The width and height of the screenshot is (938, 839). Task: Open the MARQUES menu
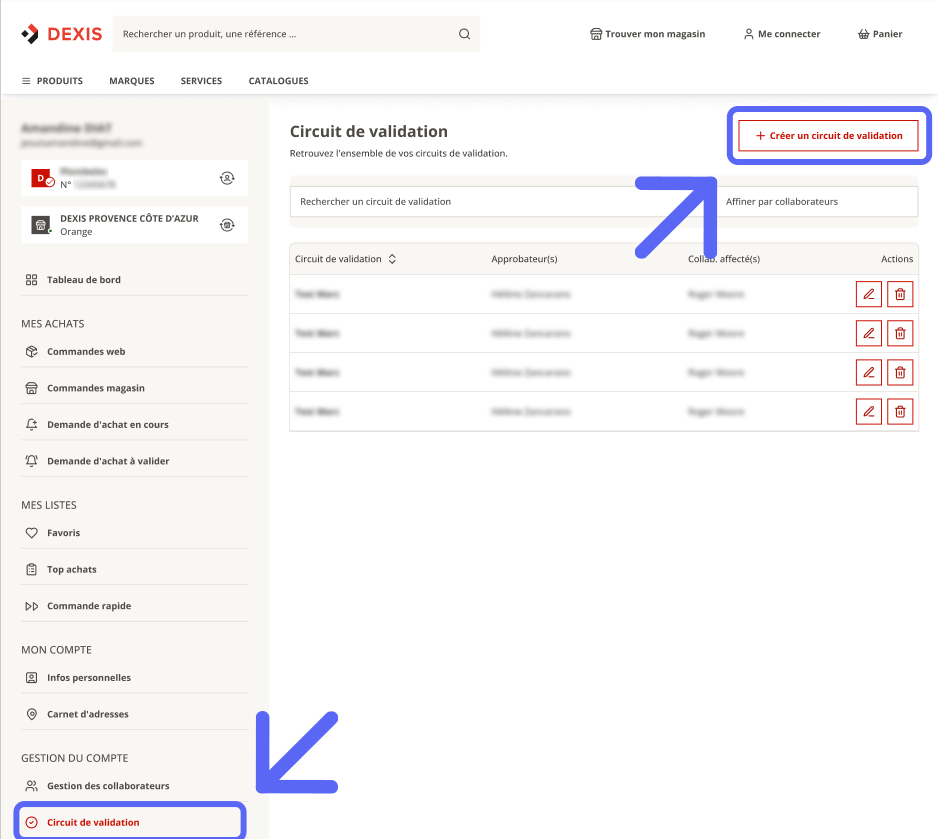(132, 81)
